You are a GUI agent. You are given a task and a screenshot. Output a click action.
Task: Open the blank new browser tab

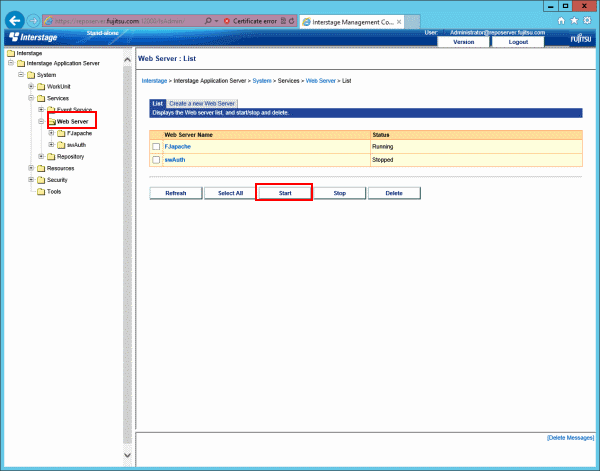coord(412,22)
